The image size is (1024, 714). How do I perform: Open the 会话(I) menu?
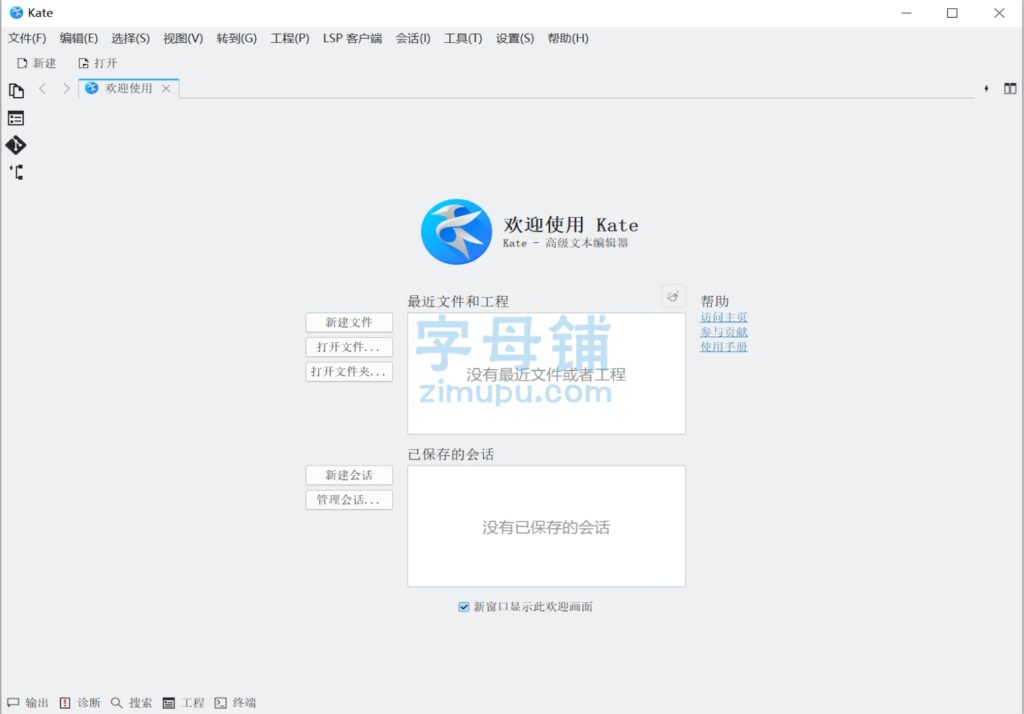(413, 38)
